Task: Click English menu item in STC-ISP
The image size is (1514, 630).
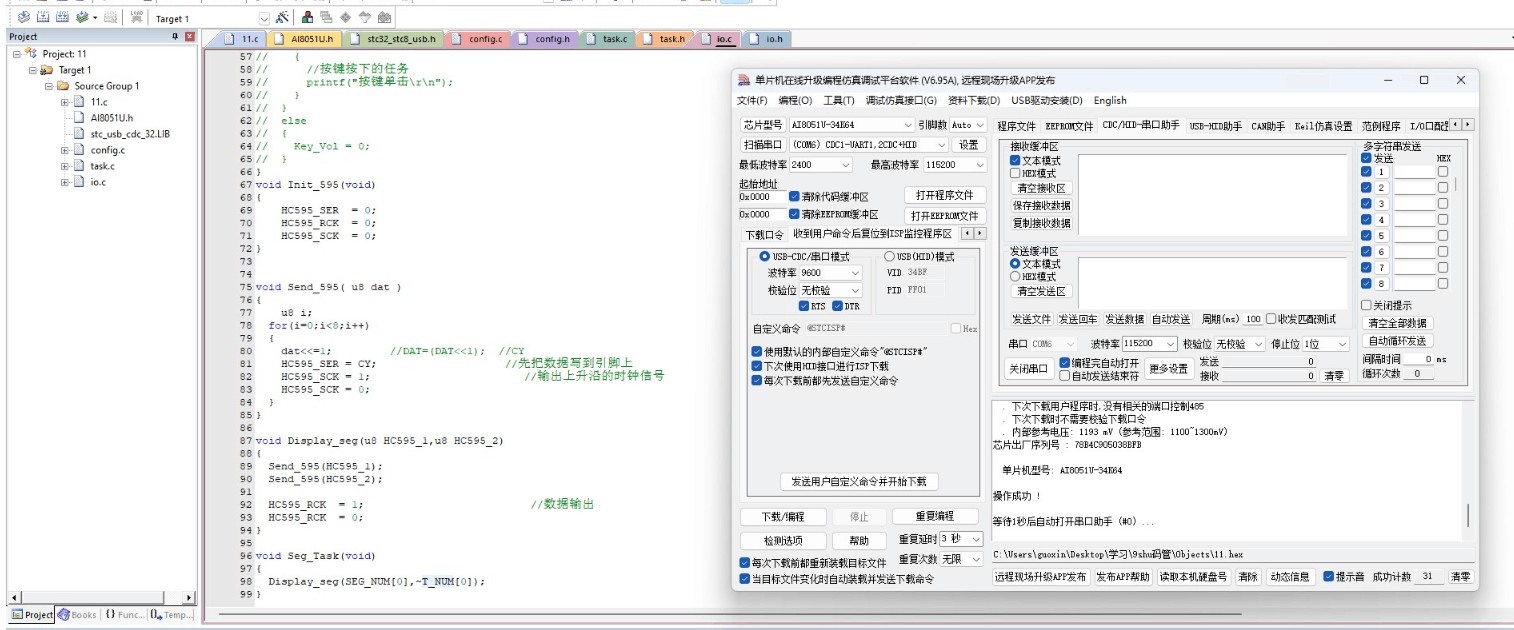Action: pyautogui.click(x=1110, y=100)
